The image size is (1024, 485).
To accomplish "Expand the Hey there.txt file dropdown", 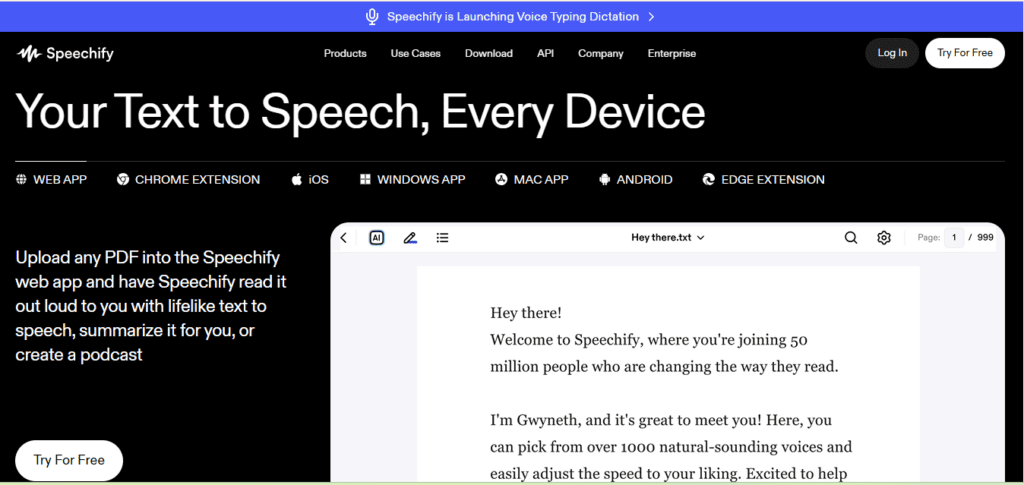I will point(667,238).
